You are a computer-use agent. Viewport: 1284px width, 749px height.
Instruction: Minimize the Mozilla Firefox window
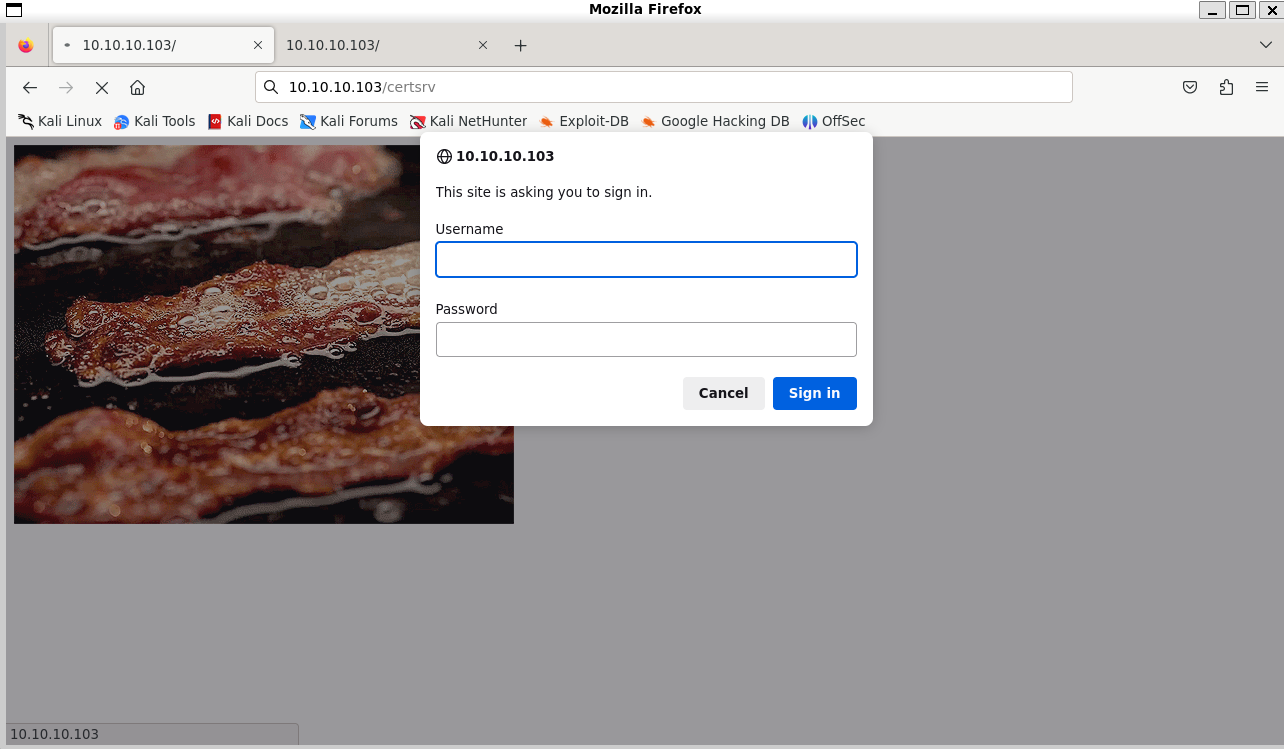point(1213,10)
